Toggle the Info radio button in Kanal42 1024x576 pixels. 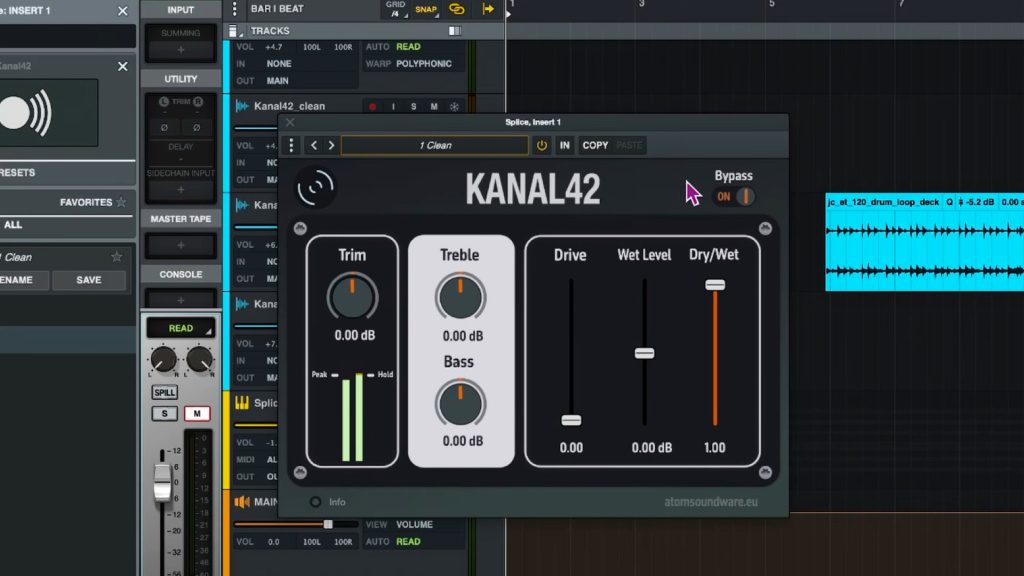click(315, 502)
